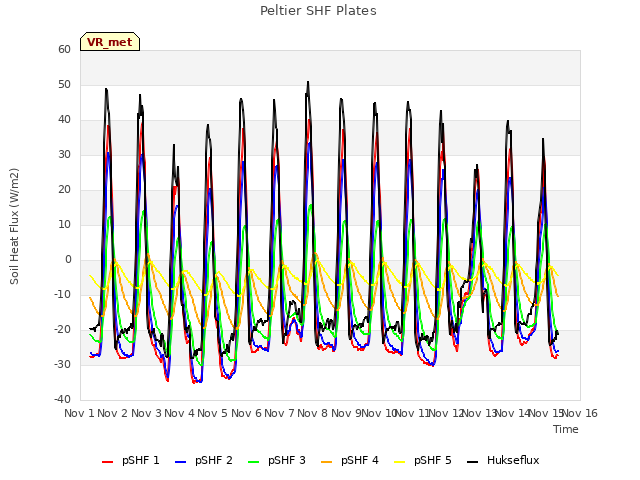Click the 60 y-axis tick label
Screen dimensions: 640x480
[x=64, y=50]
